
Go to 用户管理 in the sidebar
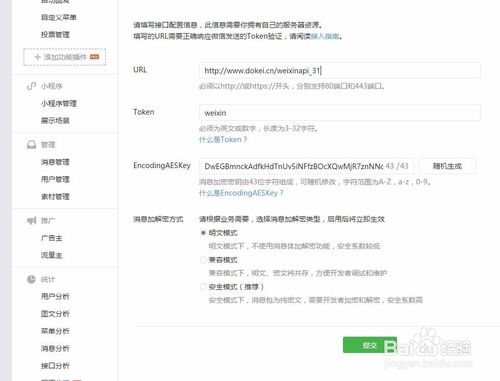point(55,179)
